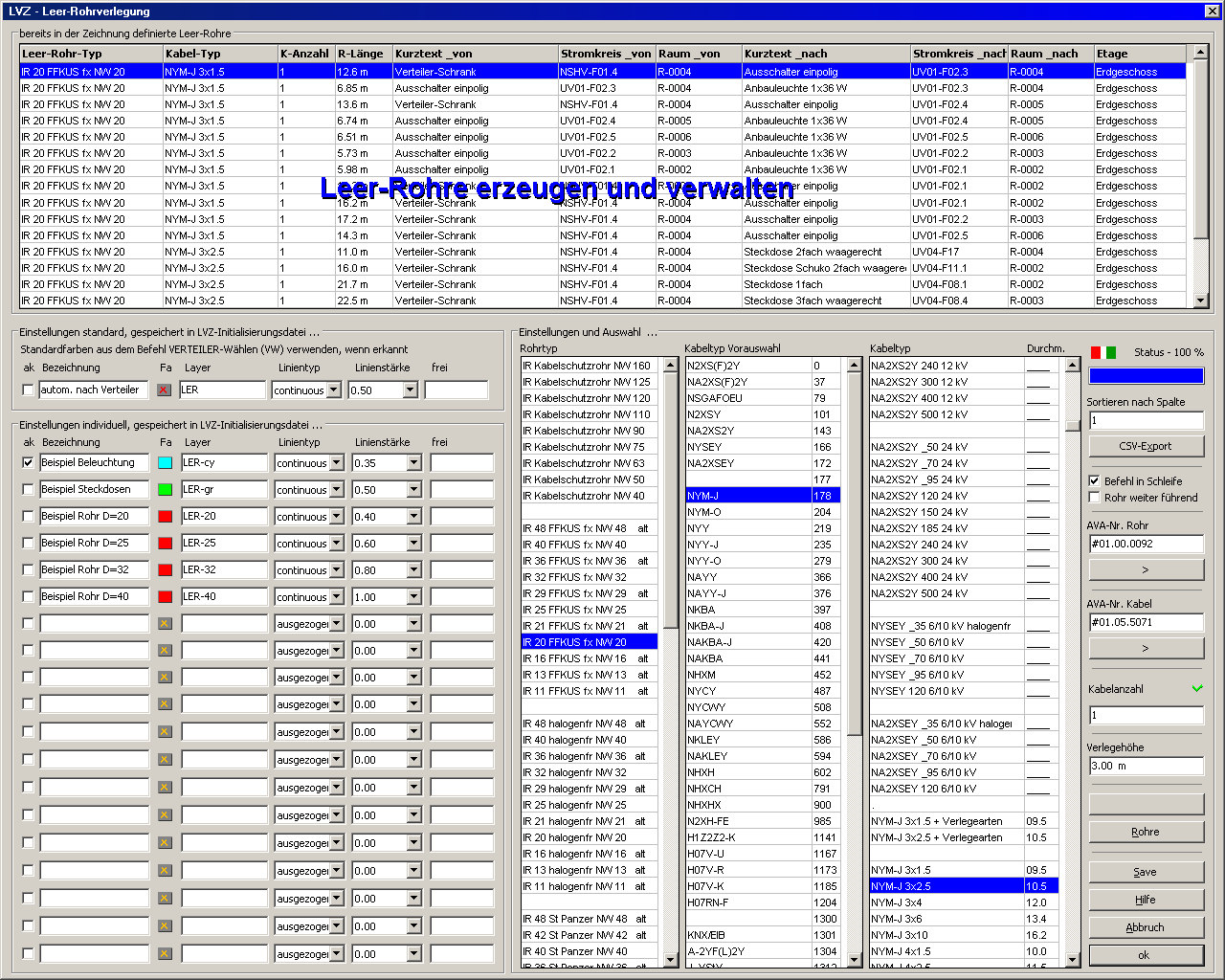The image size is (1225, 980).
Task: Open Linientyp dropdown for Beispiel Steckdosen
Action: point(337,490)
